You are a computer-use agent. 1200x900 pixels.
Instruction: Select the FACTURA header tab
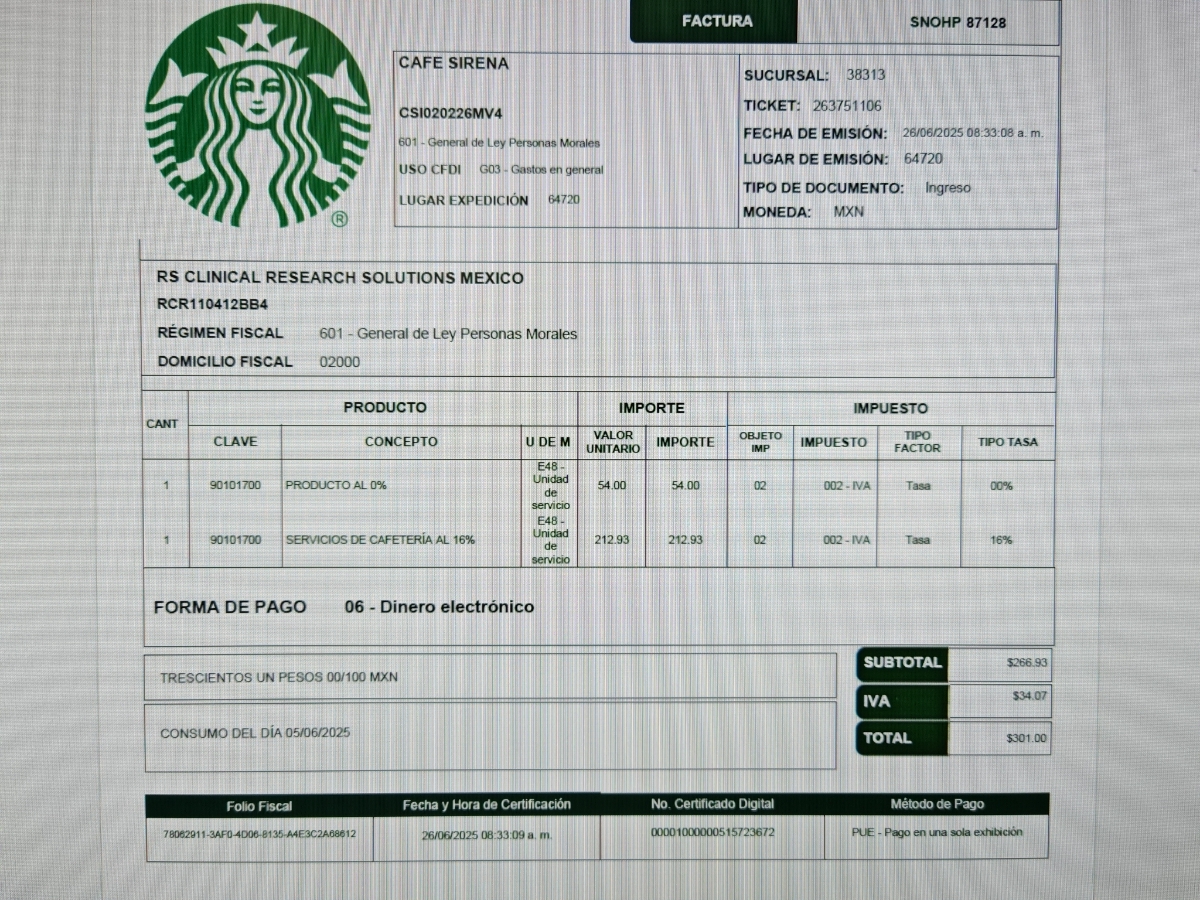click(x=717, y=21)
